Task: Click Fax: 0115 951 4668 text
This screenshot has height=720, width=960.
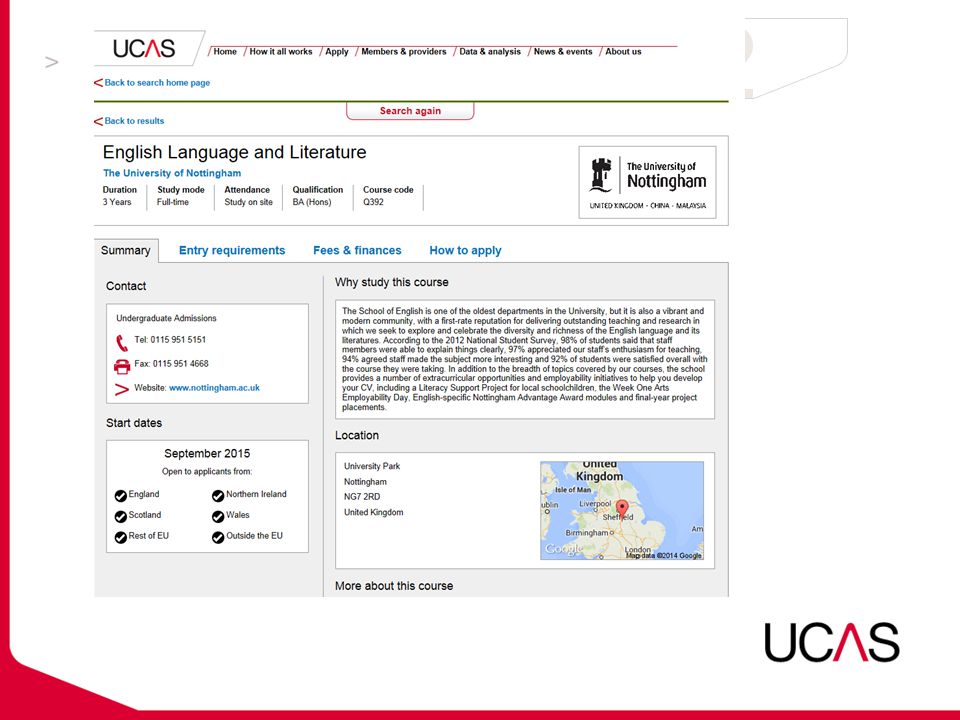Action: tap(171, 364)
